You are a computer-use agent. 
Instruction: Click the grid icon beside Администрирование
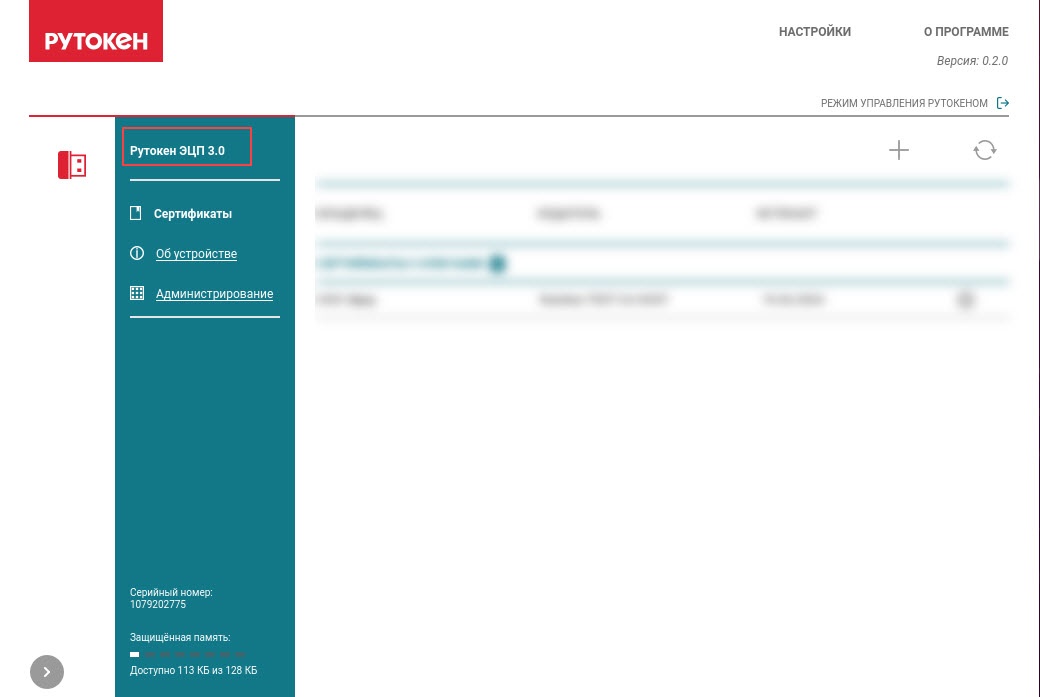(137, 293)
